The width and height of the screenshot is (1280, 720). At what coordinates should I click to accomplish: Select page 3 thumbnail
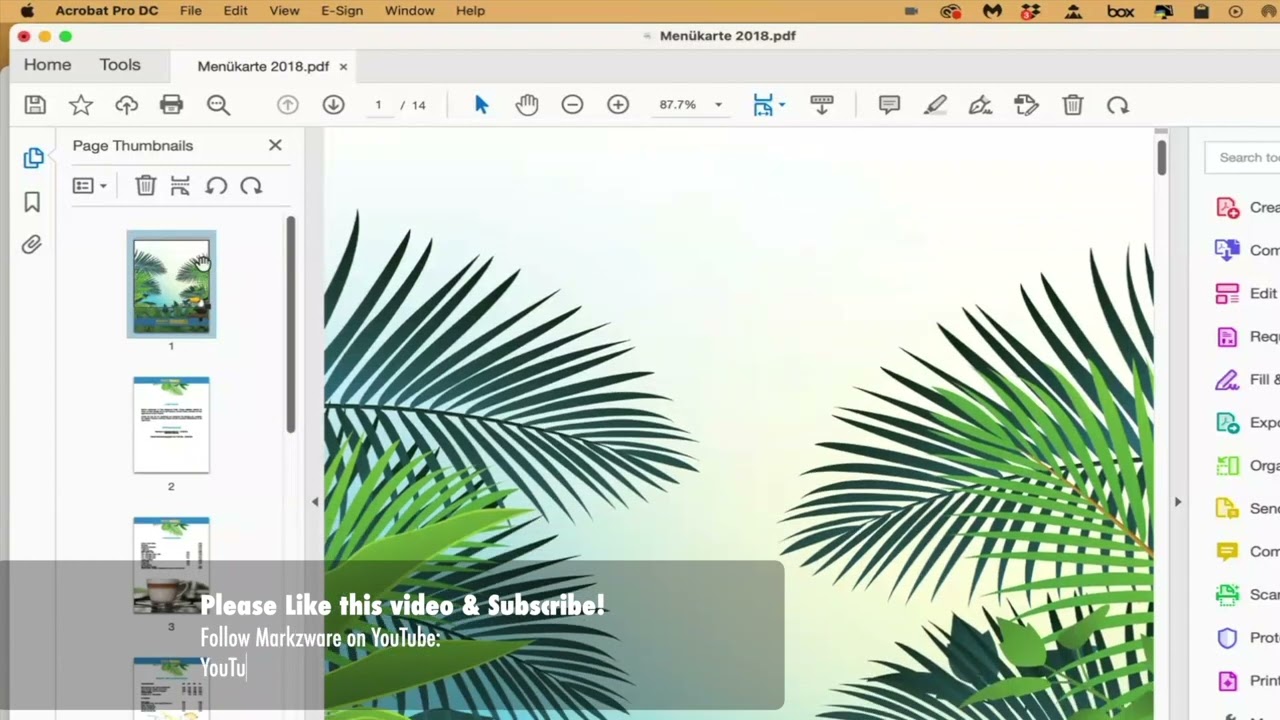[171, 565]
